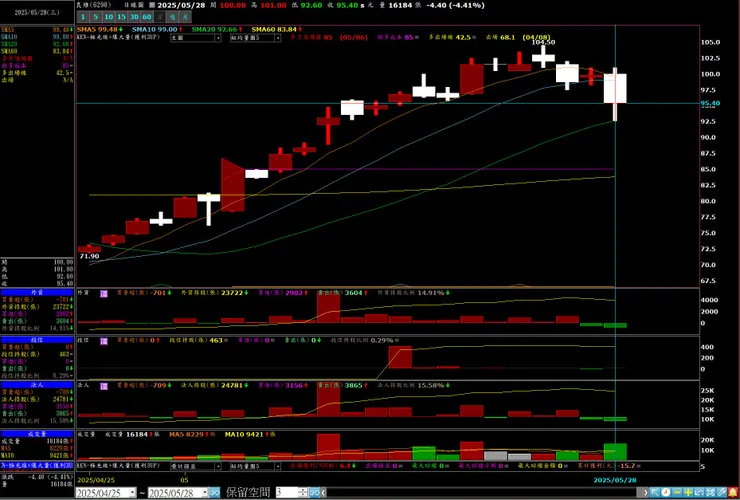The width and height of the screenshot is (740, 500).
Task: Click the -4.40 (-4.41%) change value
Action: coord(455,5)
